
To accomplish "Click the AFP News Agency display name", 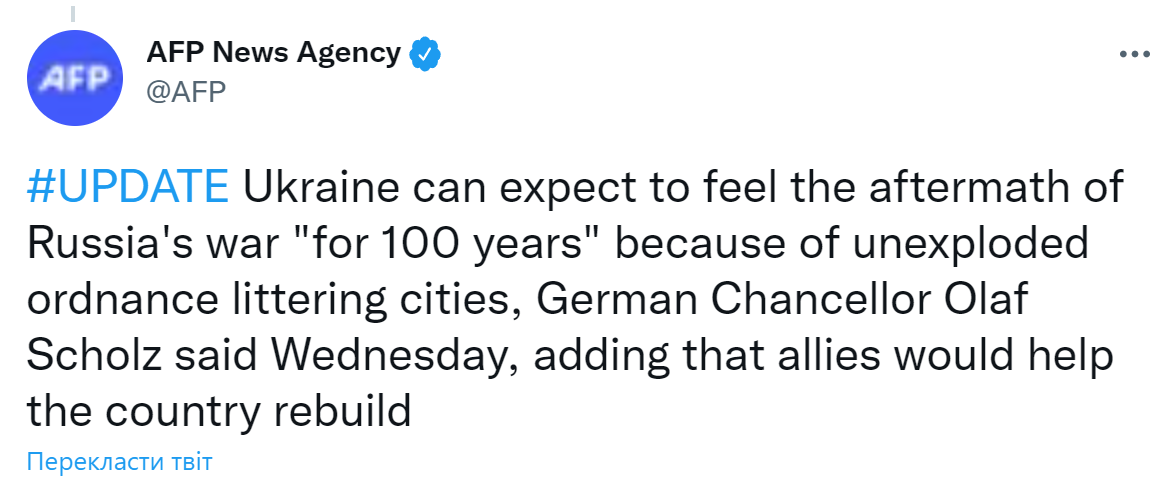I will click(x=273, y=53).
